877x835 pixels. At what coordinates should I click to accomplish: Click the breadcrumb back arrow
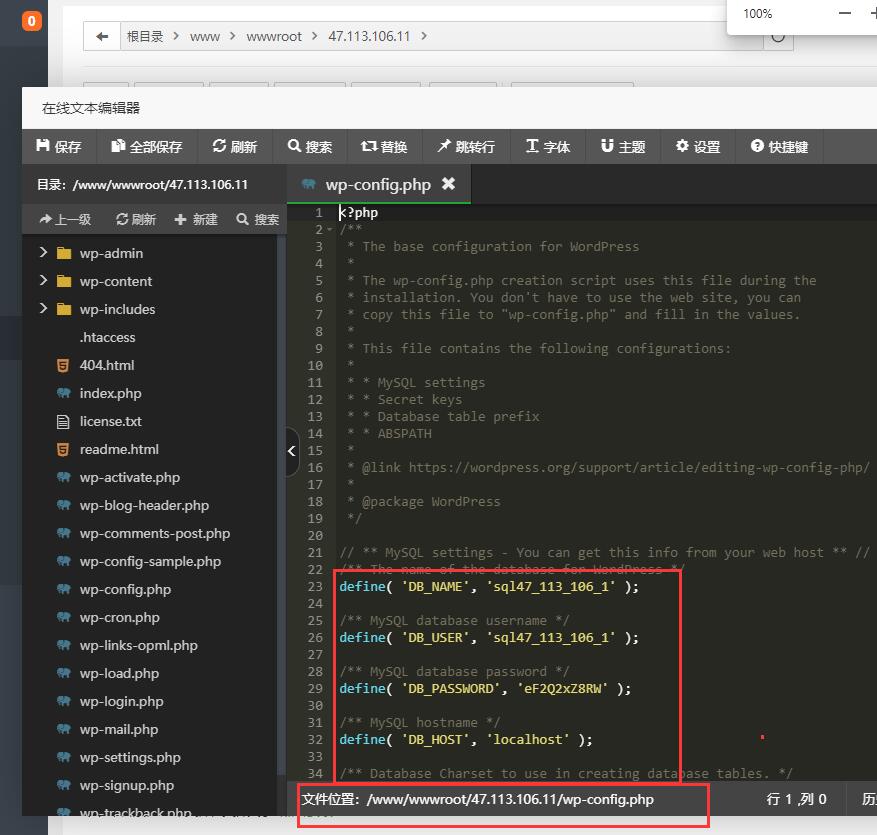point(102,36)
